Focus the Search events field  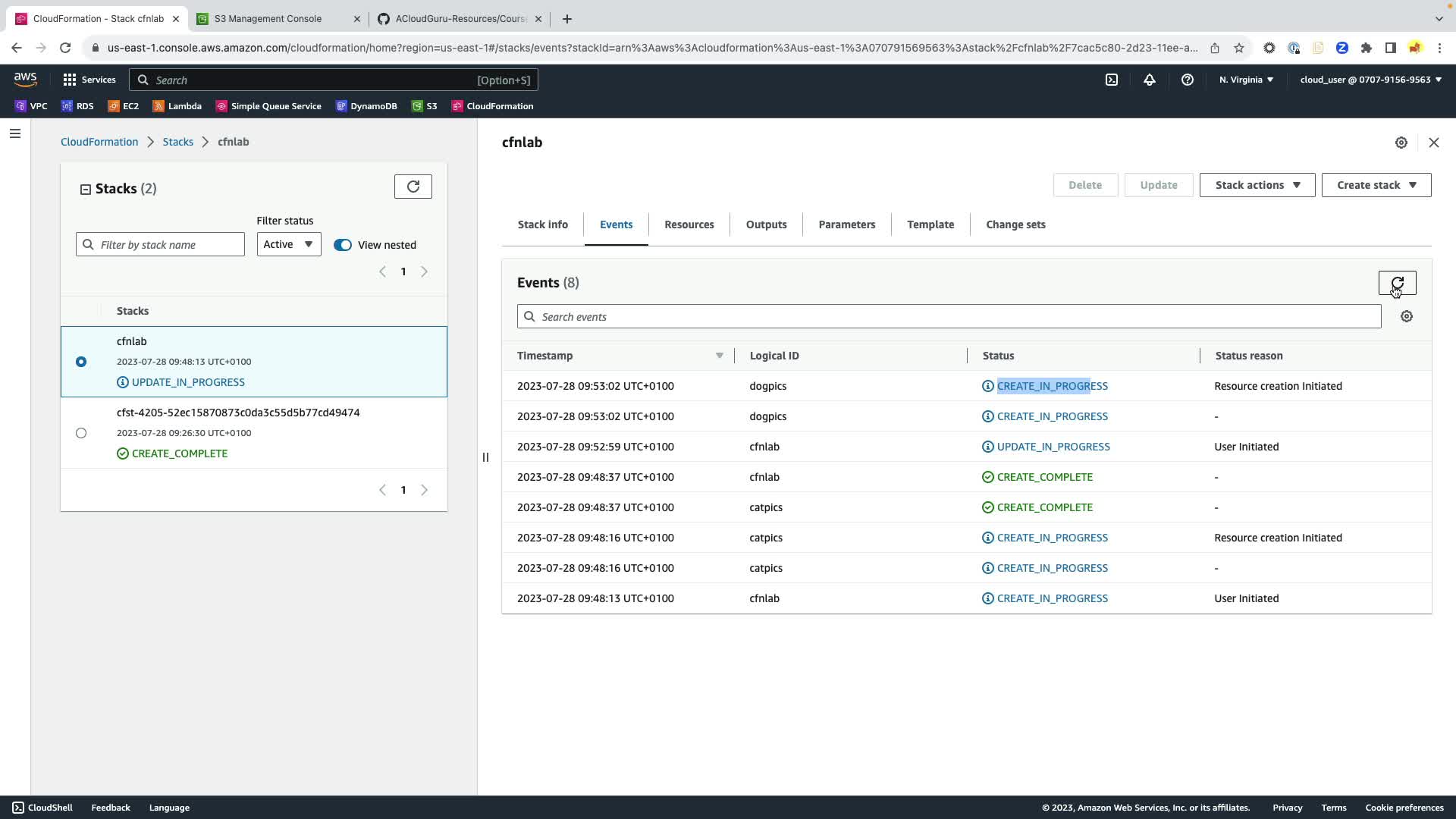point(948,316)
